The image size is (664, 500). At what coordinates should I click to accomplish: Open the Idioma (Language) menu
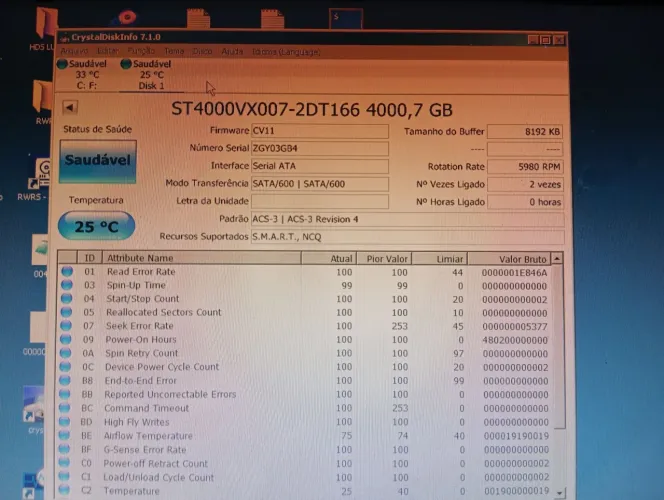tap(286, 52)
